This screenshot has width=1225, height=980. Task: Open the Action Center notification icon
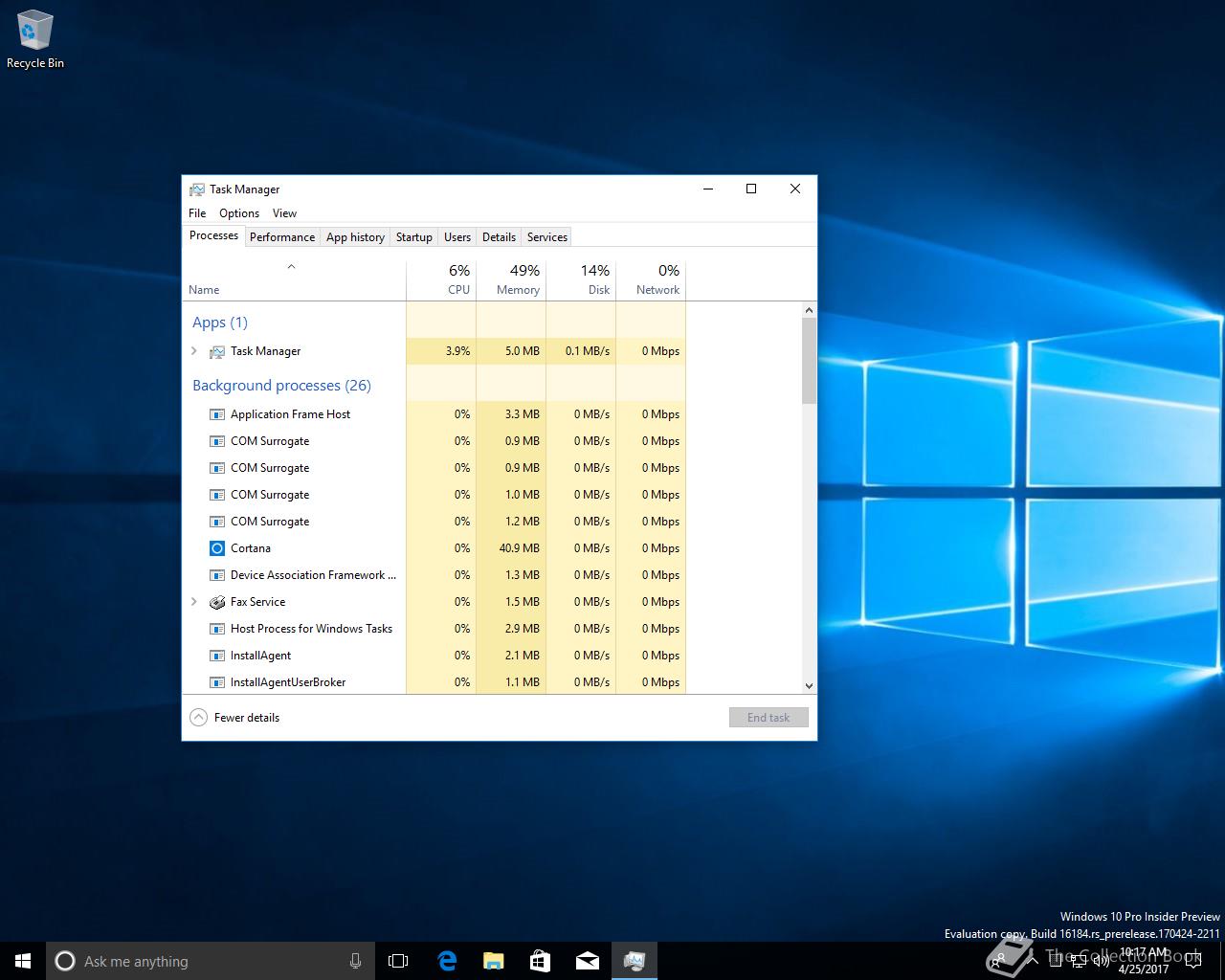click(x=1192, y=961)
